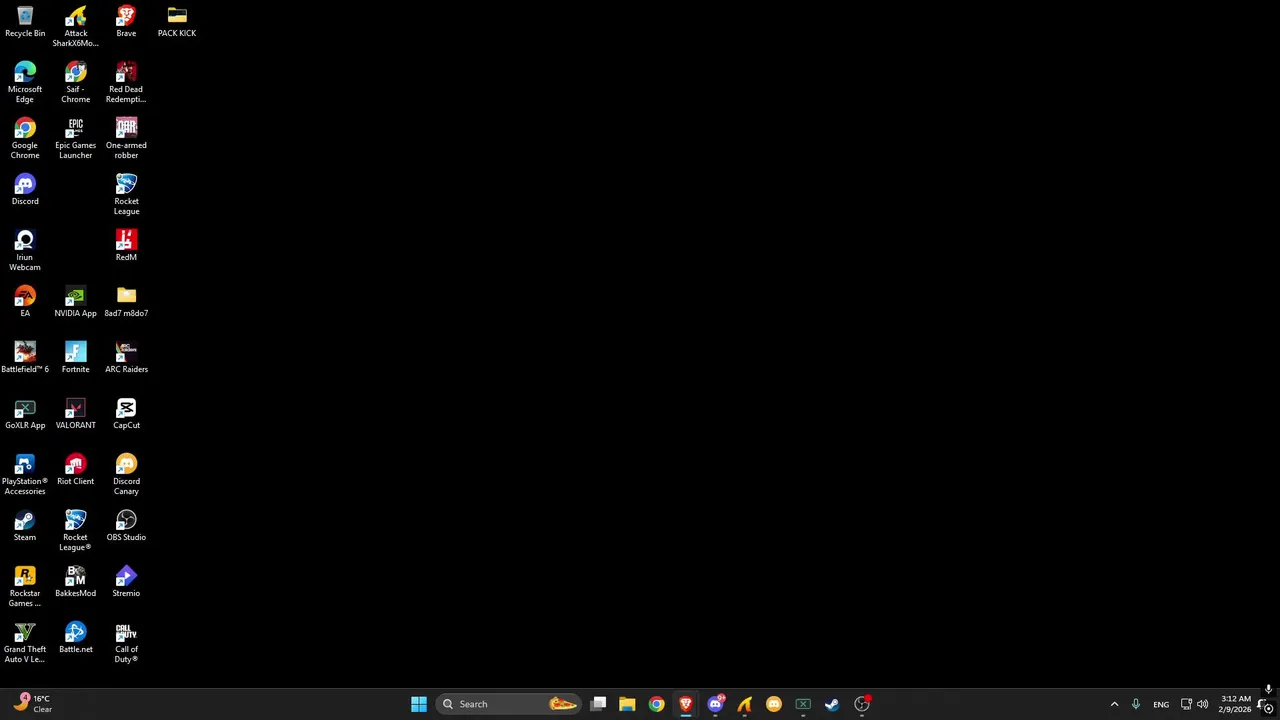Open Steam from the taskbar
This screenshot has height=720, width=1280.
tap(832, 704)
